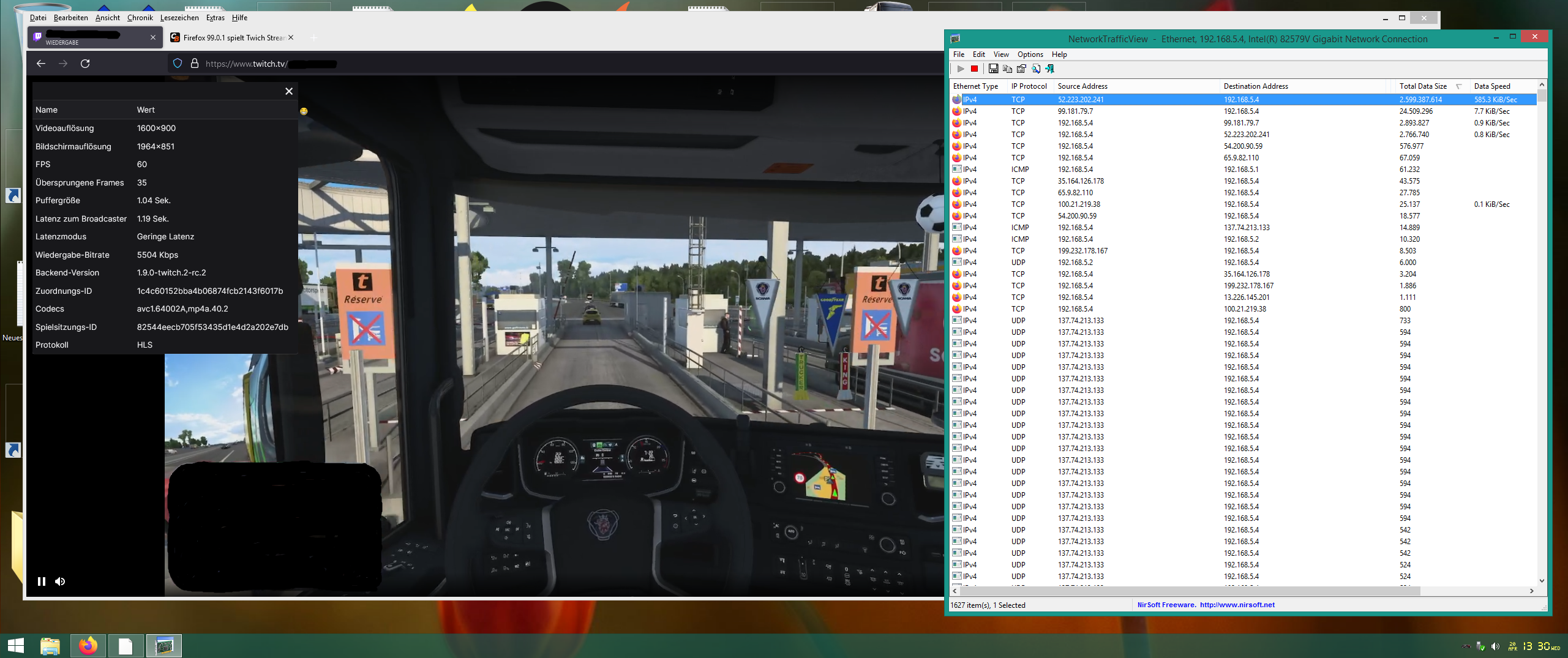The width and height of the screenshot is (1568, 658).
Task: Show site security info via padlock icon
Action: pyautogui.click(x=195, y=64)
